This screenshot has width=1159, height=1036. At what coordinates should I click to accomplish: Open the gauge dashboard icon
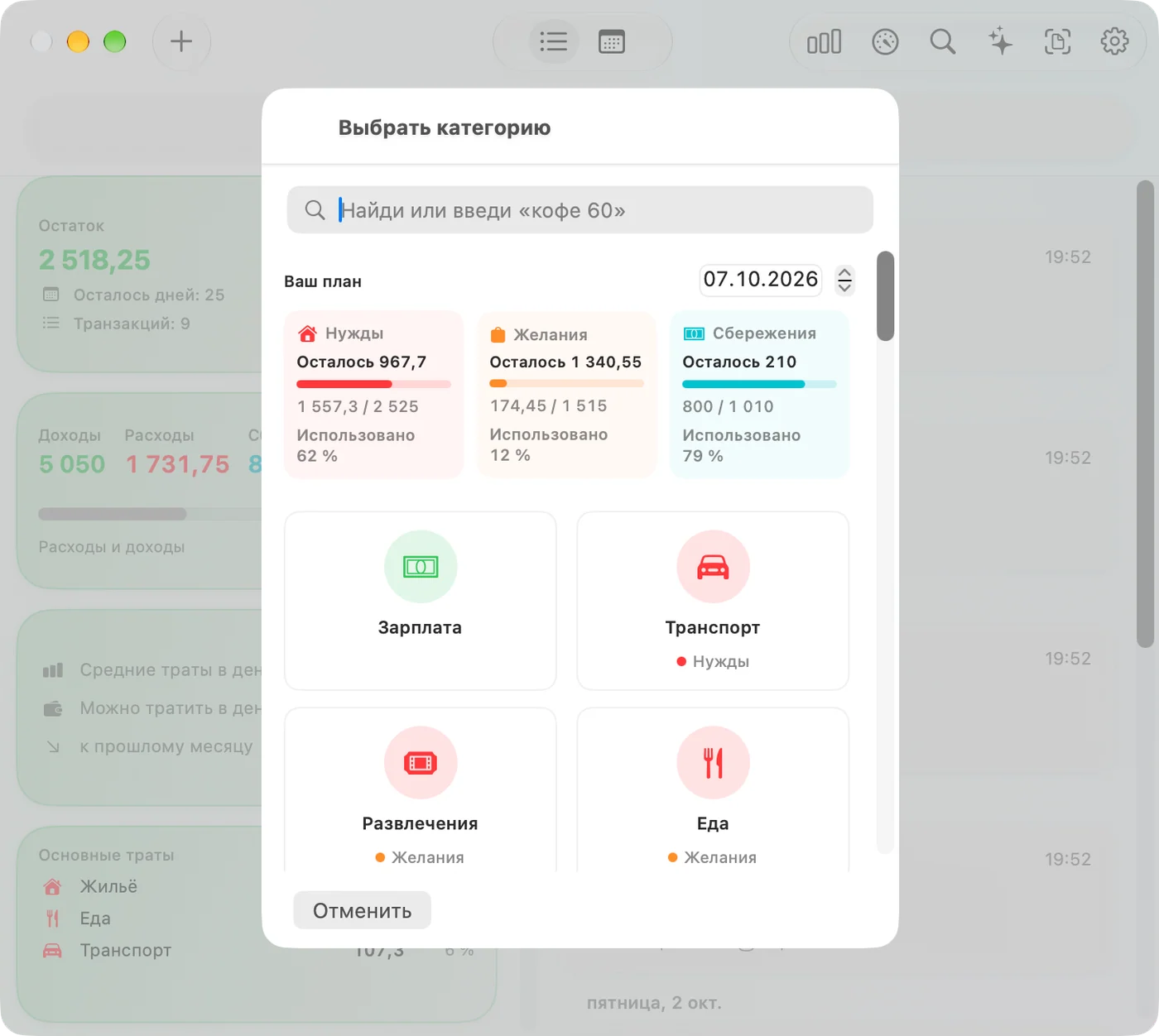(885, 41)
